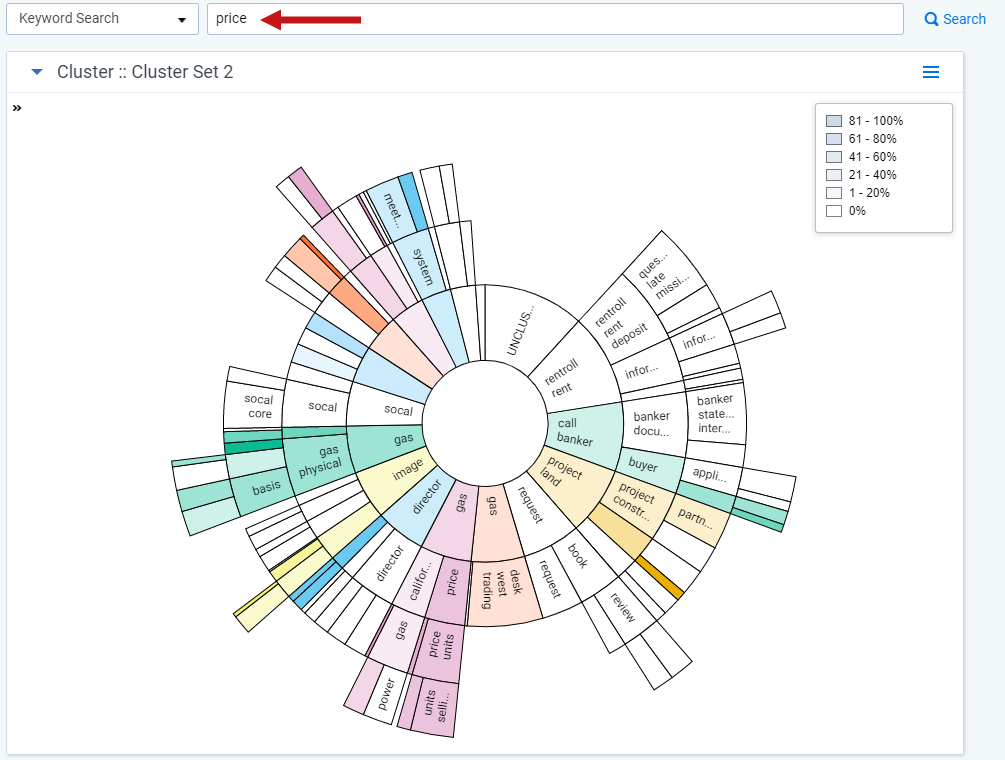Click the 21 - 40% legend swatch
Viewport: 1005px width, 760px height.
834,174
